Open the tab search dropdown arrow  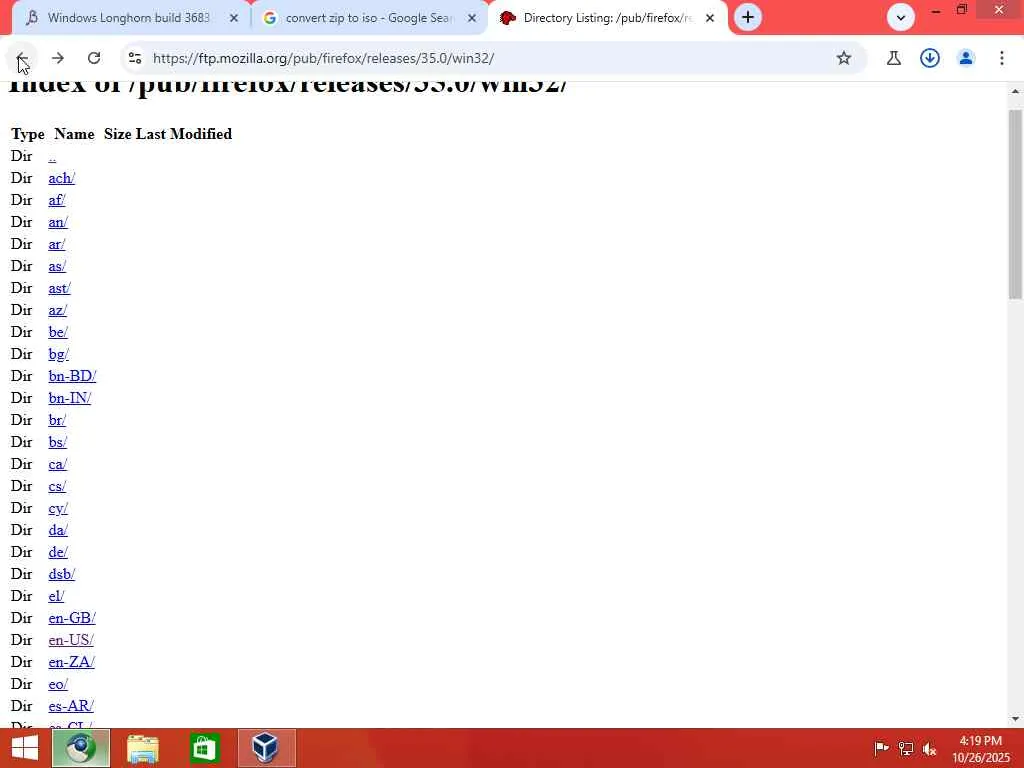901,18
